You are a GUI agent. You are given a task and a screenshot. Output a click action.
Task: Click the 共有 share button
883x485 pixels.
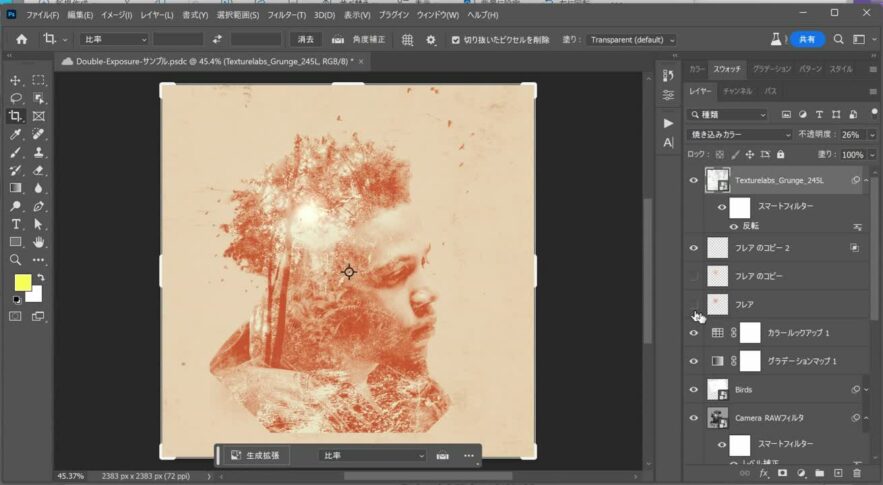coord(807,39)
